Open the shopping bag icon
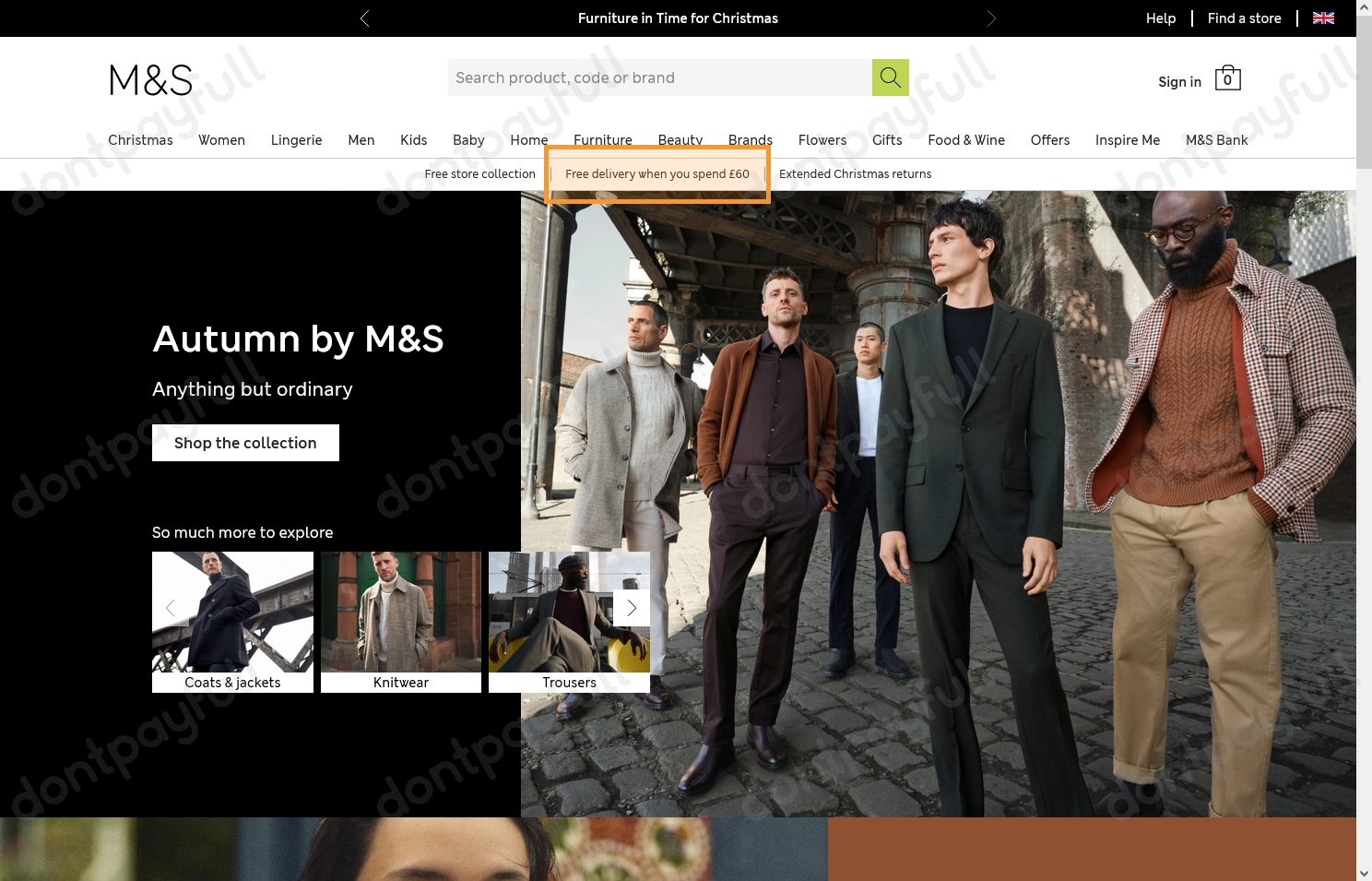1372x881 pixels. click(1226, 78)
